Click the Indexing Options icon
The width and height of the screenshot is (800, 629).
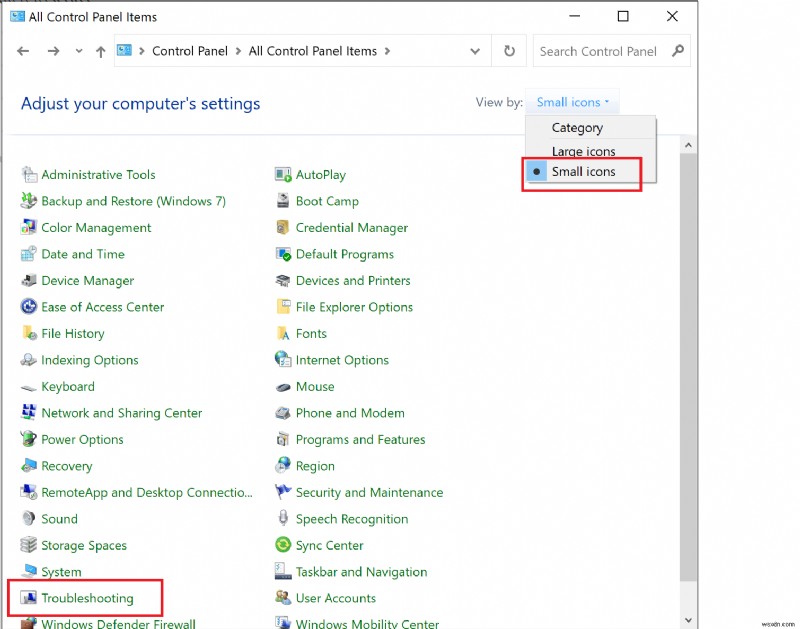(29, 360)
